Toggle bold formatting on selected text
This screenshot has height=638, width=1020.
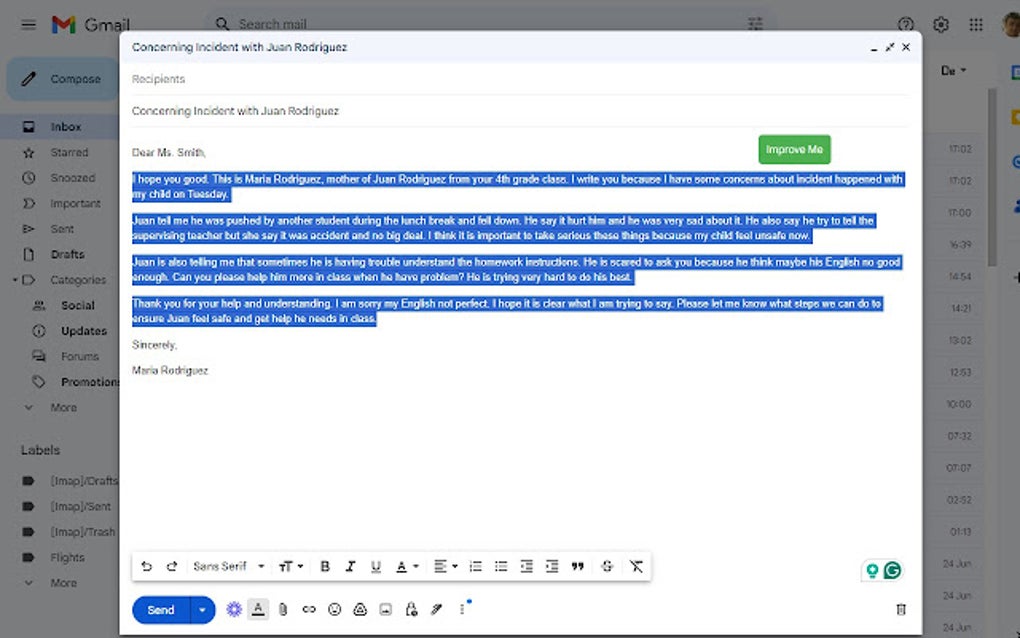click(x=324, y=566)
